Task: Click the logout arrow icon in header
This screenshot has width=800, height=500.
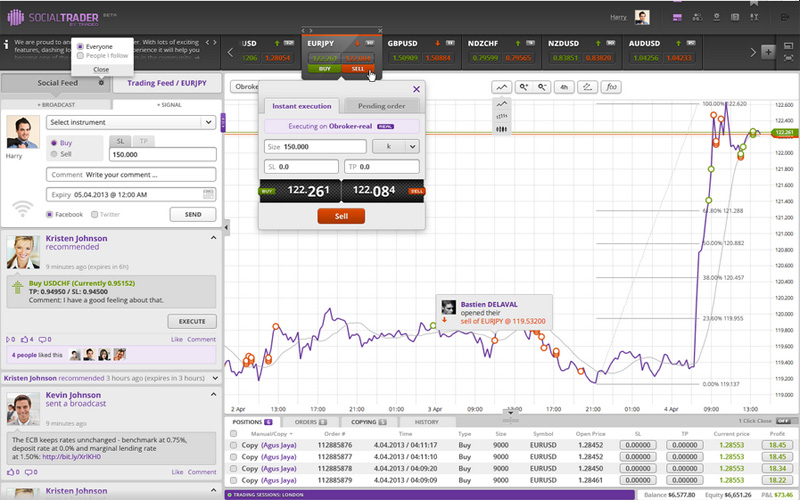Action: coord(785,17)
